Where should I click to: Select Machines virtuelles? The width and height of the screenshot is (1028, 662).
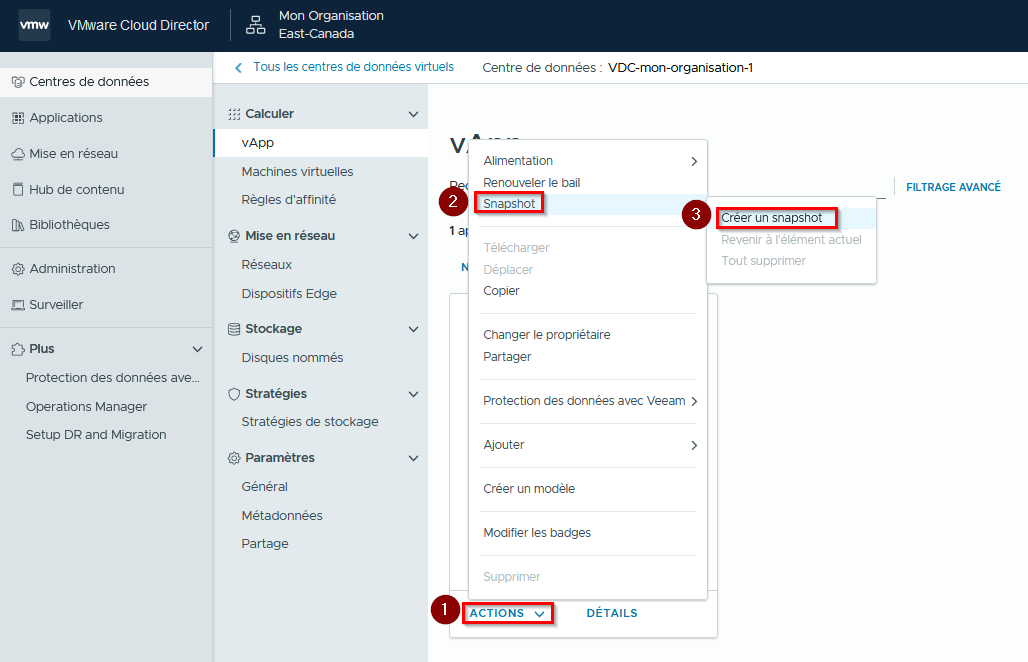tap(297, 172)
